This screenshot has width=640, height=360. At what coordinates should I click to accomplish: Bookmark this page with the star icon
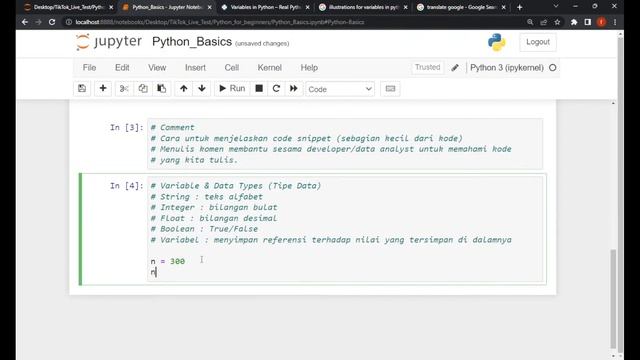[557, 22]
